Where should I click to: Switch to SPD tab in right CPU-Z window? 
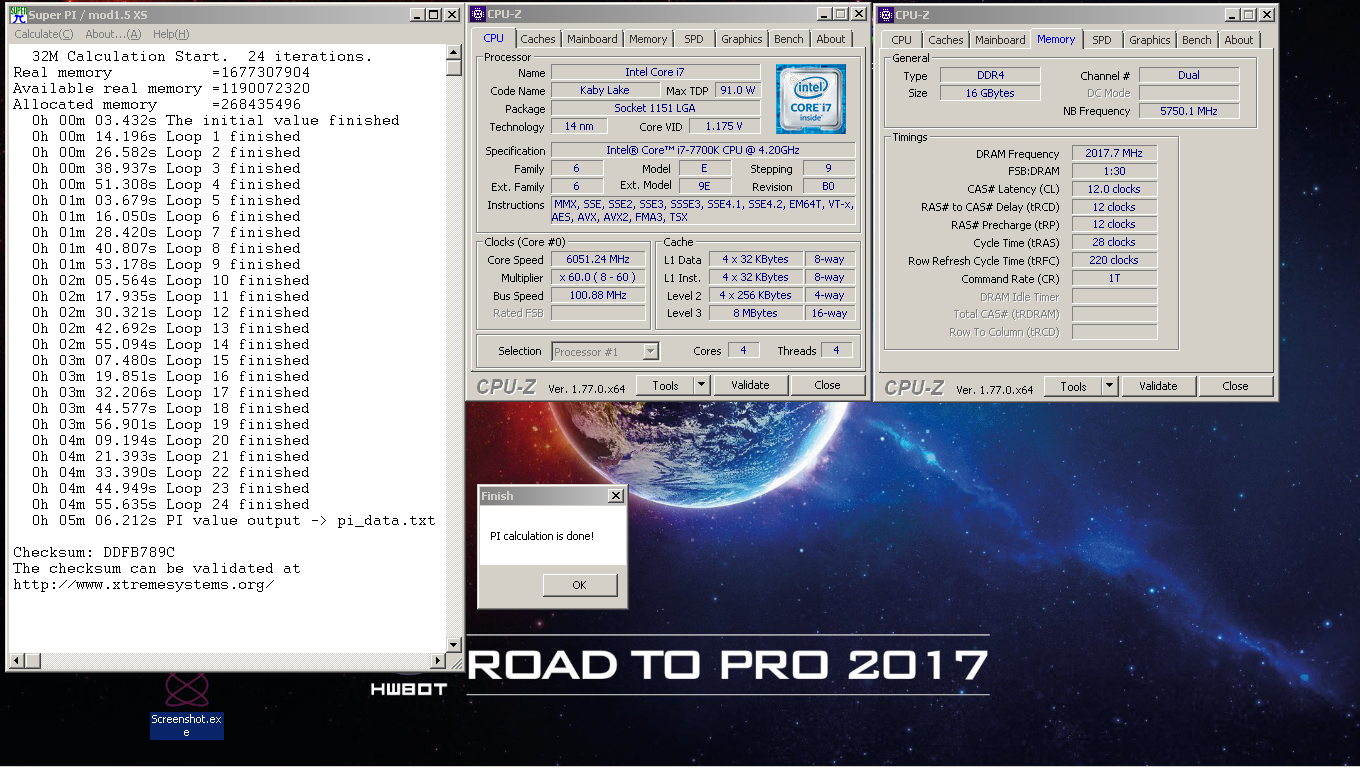[1101, 40]
